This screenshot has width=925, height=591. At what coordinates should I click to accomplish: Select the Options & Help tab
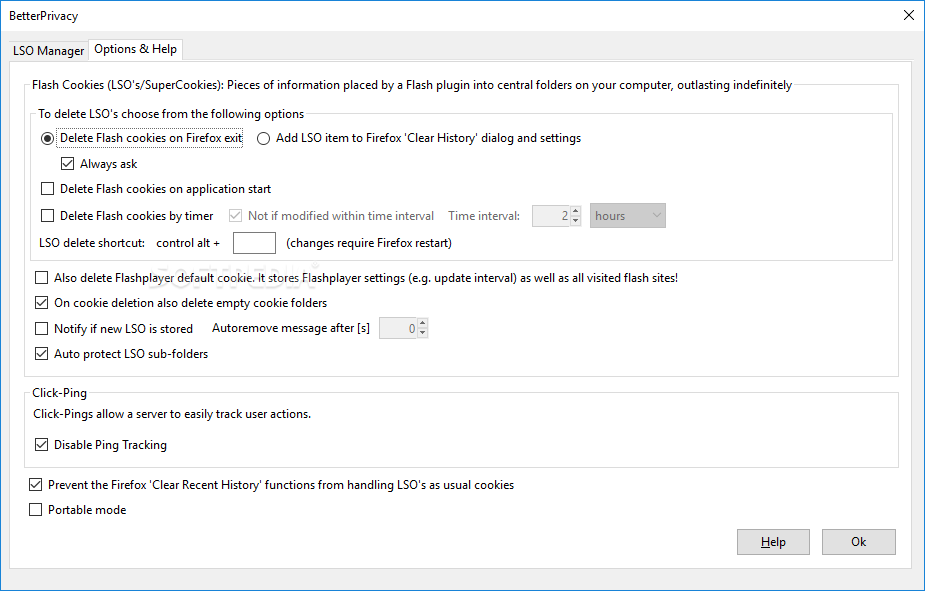[x=135, y=49]
